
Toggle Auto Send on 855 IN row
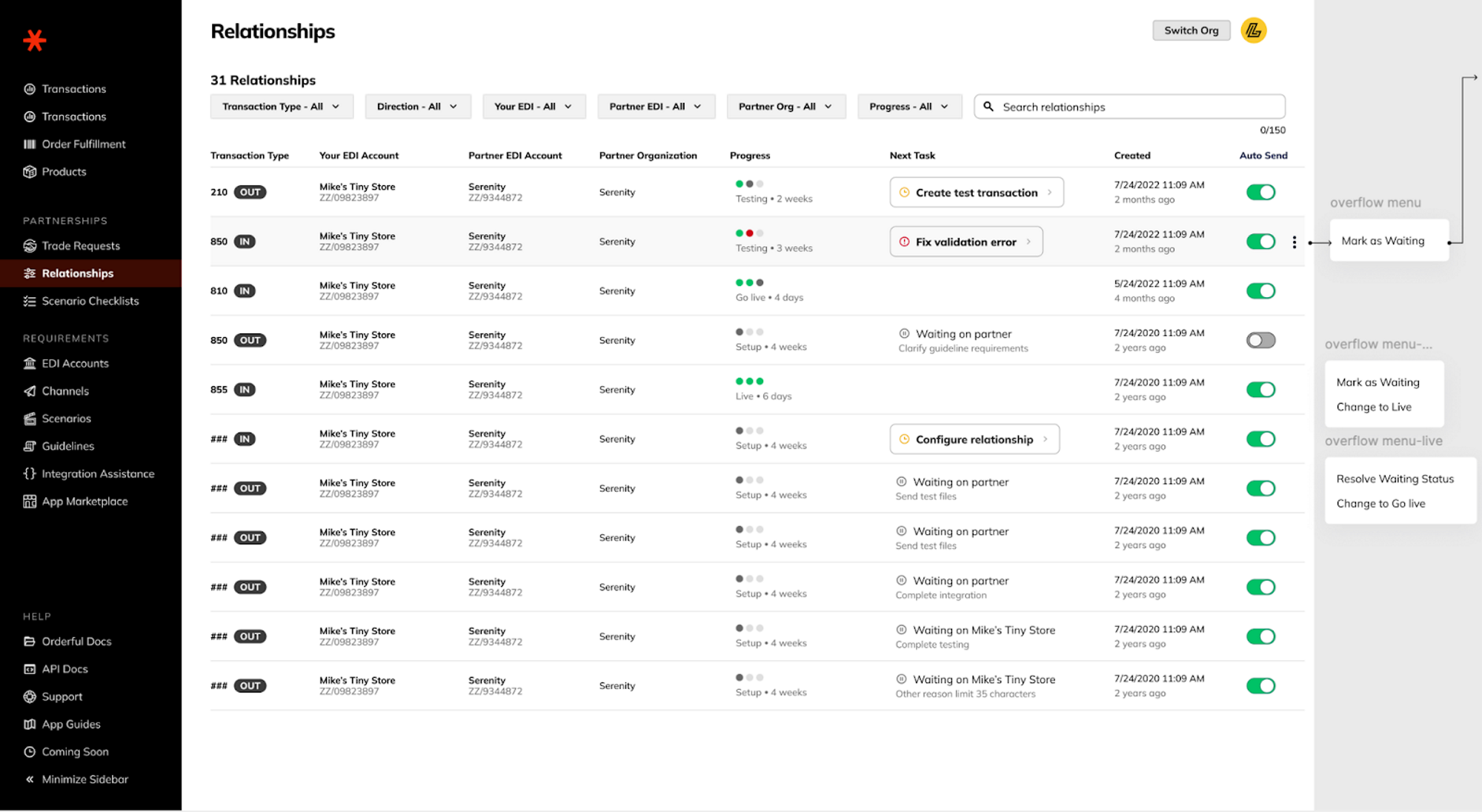click(1260, 390)
